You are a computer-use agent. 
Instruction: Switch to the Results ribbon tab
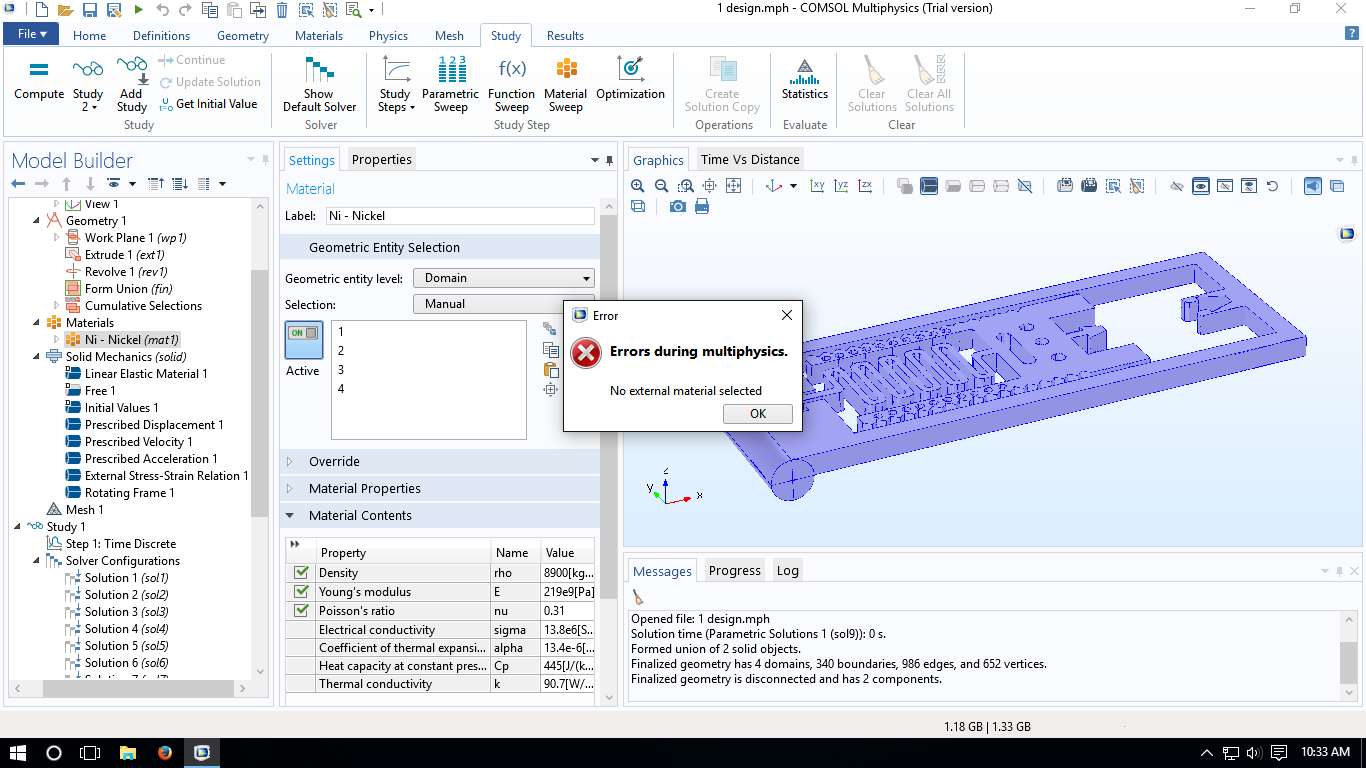[565, 36]
